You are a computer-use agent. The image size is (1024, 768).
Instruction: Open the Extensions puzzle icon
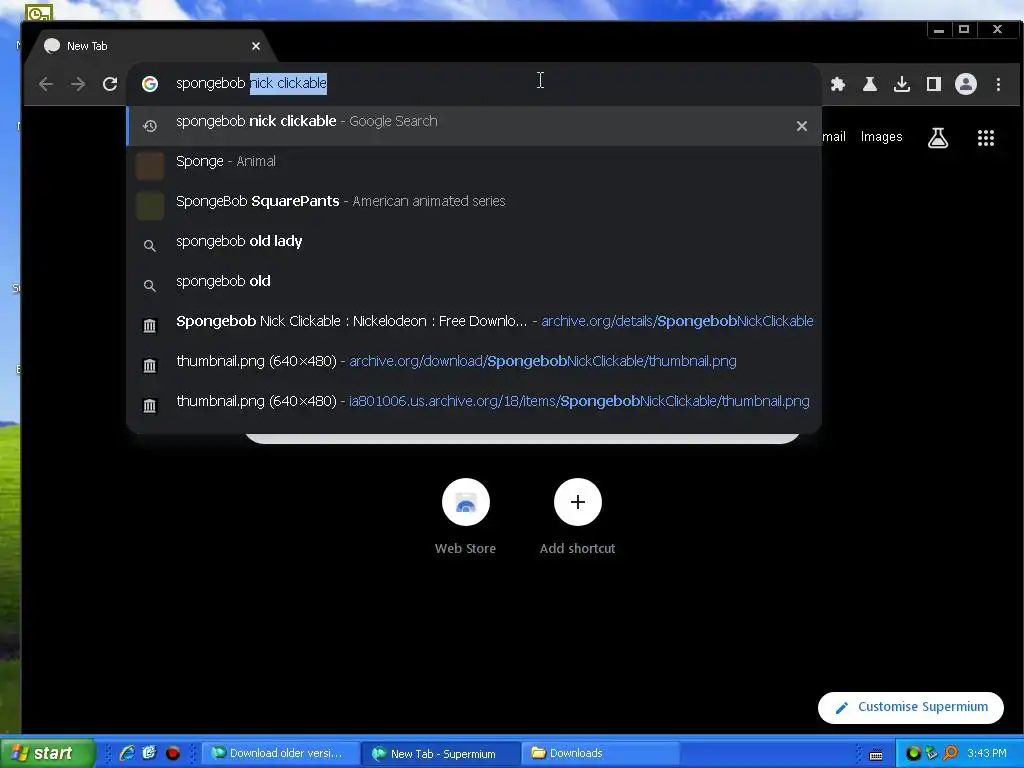(837, 84)
